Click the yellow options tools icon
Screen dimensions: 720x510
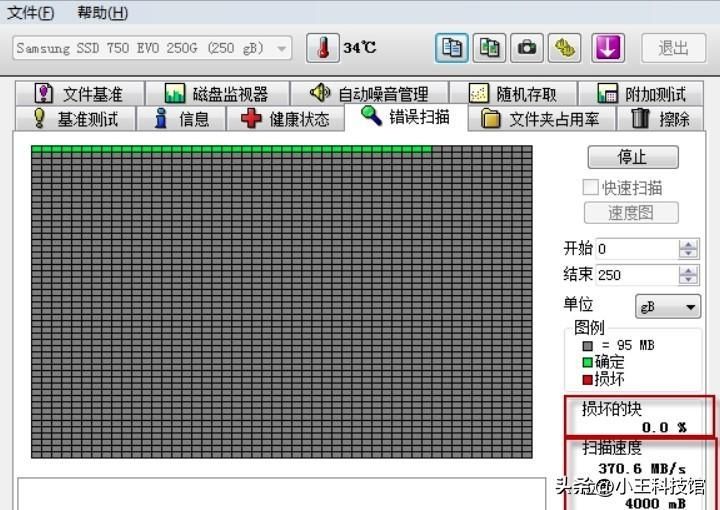click(564, 48)
